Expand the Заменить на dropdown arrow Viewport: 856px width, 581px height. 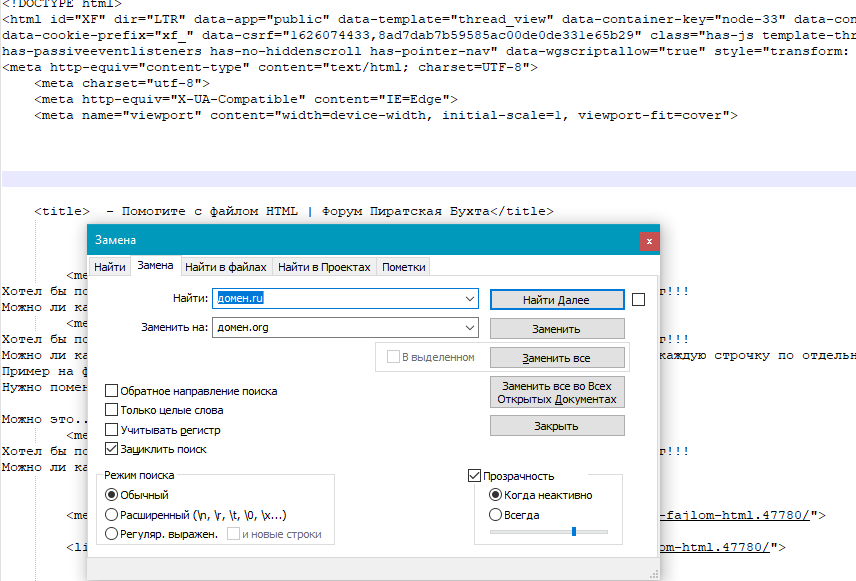pos(469,328)
